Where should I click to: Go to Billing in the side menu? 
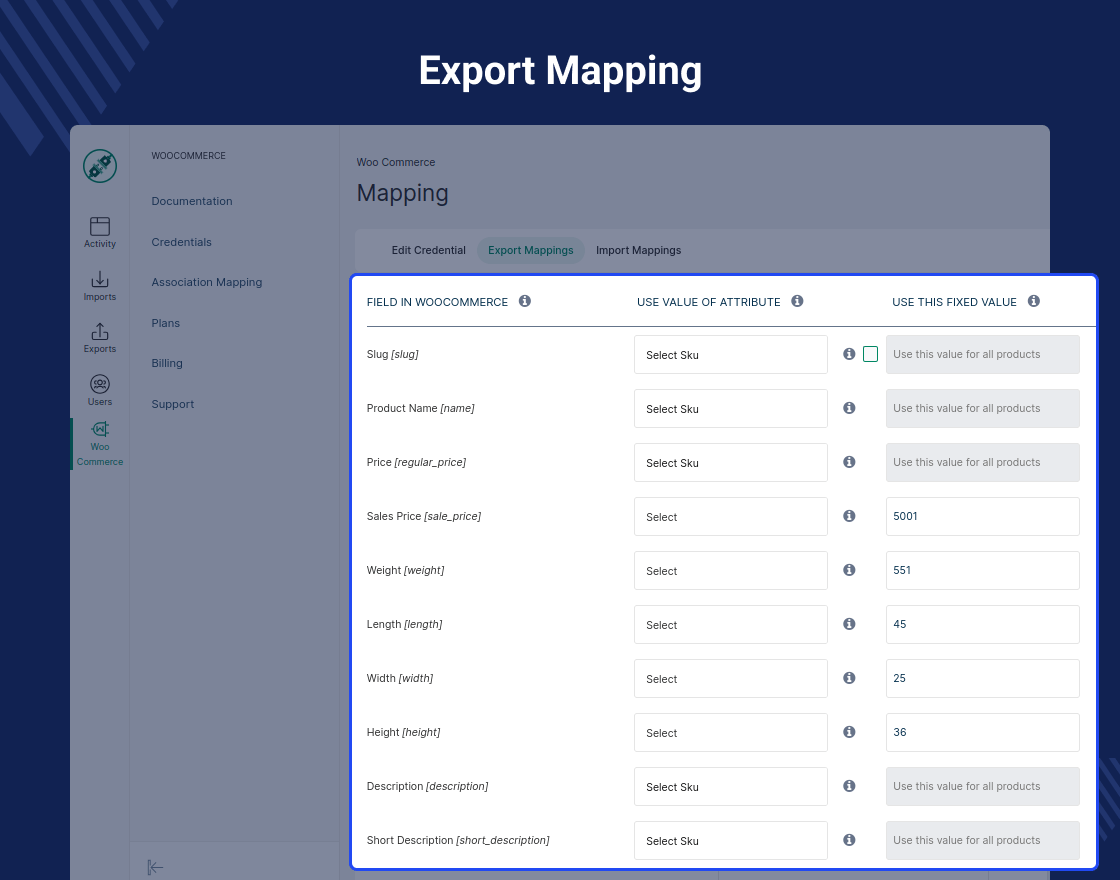pyautogui.click(x=167, y=363)
